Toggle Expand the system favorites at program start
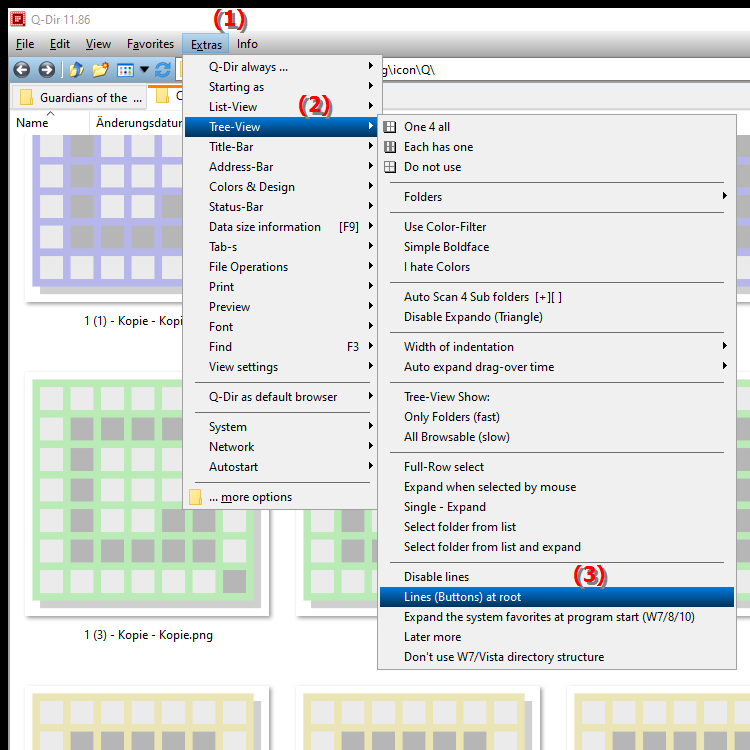The image size is (750, 750). click(x=557, y=617)
